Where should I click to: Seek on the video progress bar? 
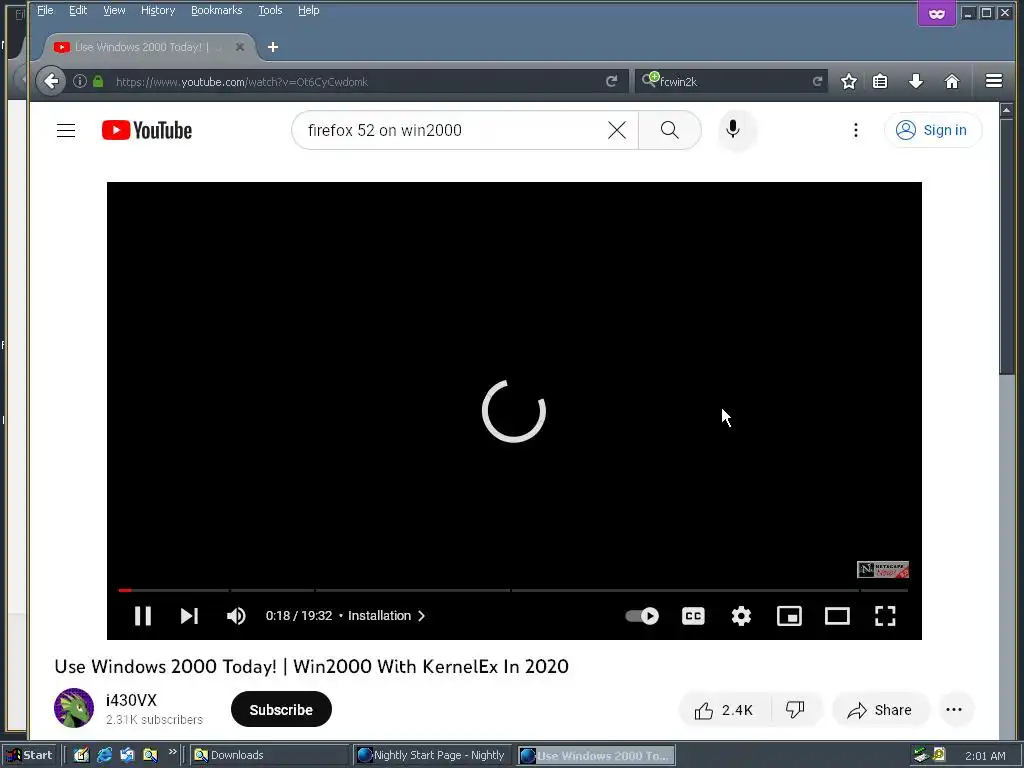pos(513,590)
